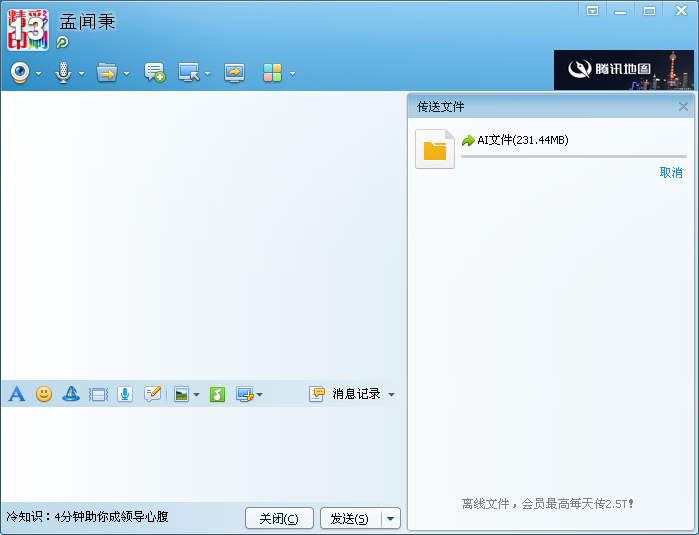Click the magic emoticon wizard hat icon

pyautogui.click(x=71, y=394)
